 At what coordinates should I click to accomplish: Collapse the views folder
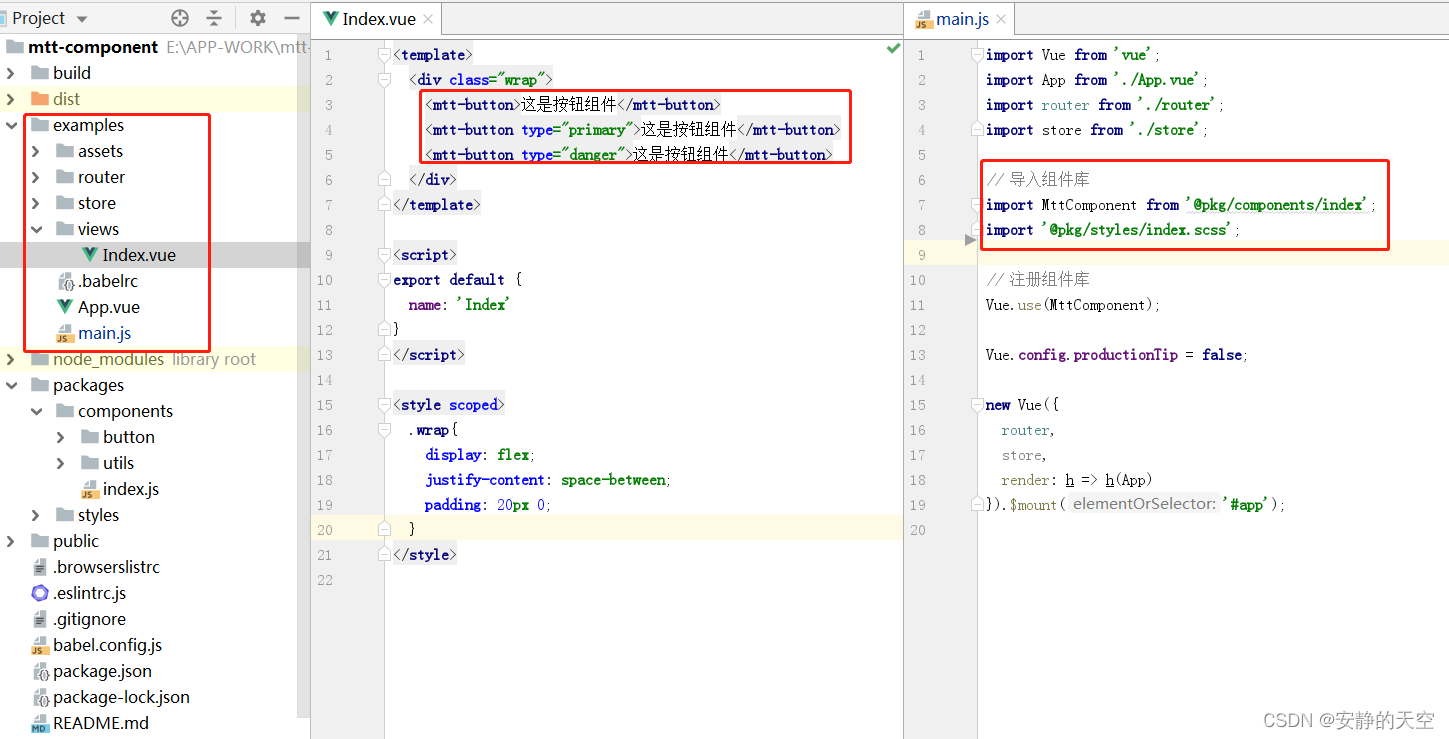click(x=36, y=229)
